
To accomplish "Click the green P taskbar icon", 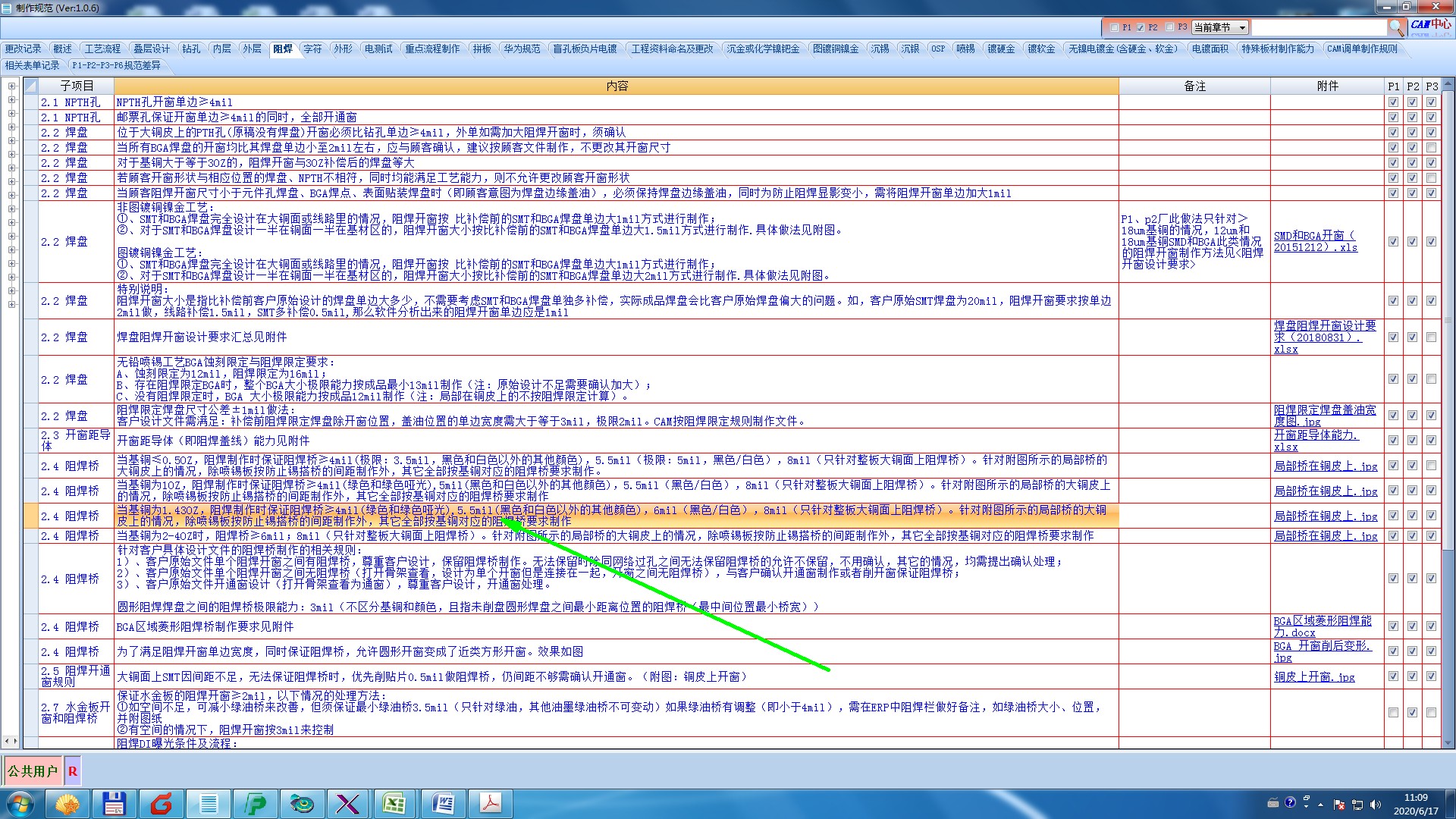I will [256, 803].
